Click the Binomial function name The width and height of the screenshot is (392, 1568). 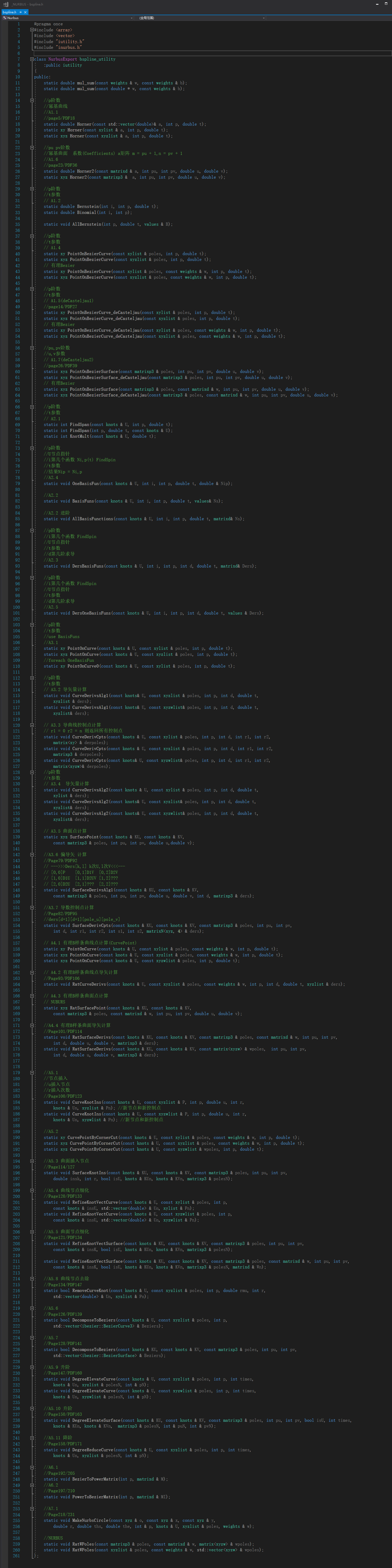(87, 212)
